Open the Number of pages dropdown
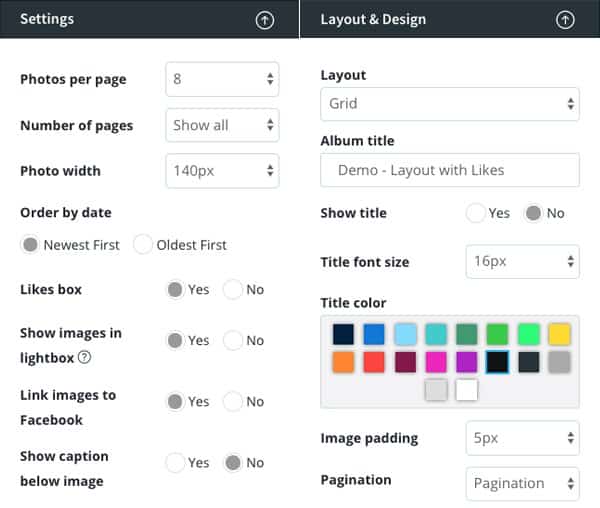 pyautogui.click(x=222, y=125)
